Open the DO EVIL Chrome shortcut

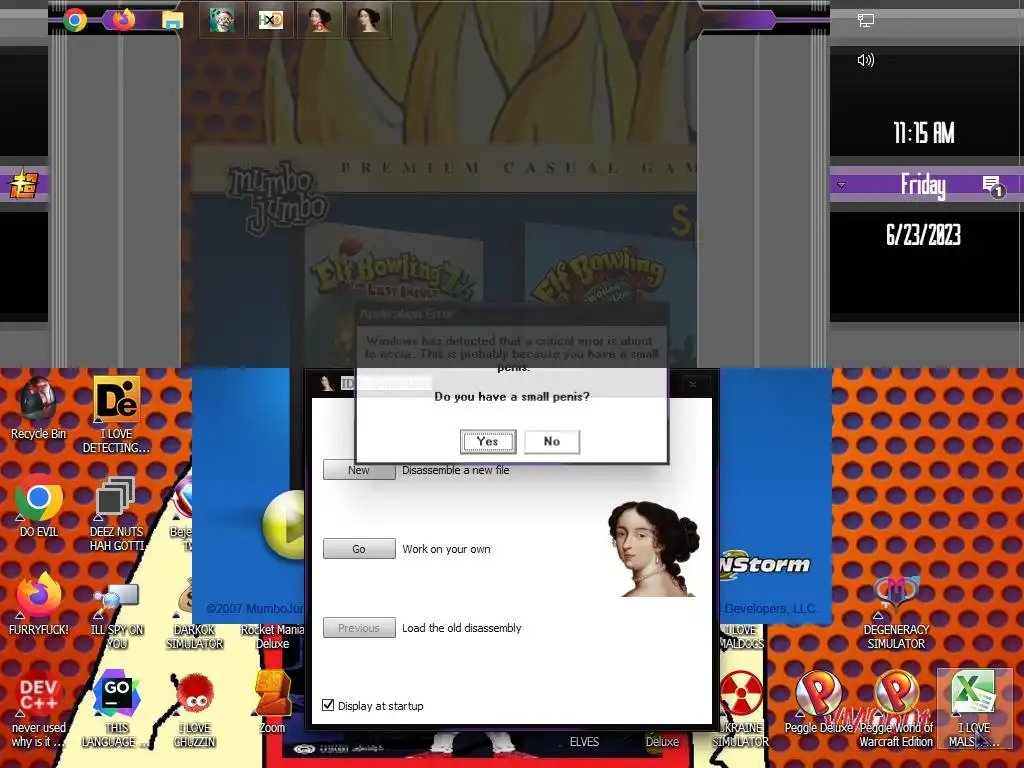[39, 507]
